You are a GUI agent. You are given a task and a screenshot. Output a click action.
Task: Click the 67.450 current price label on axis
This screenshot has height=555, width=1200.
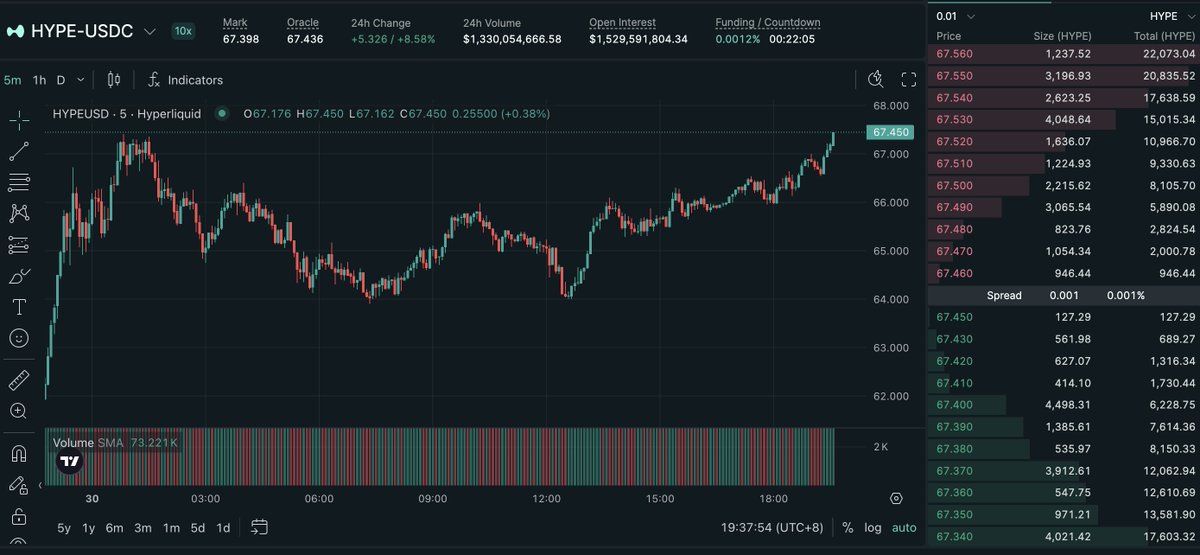890,132
